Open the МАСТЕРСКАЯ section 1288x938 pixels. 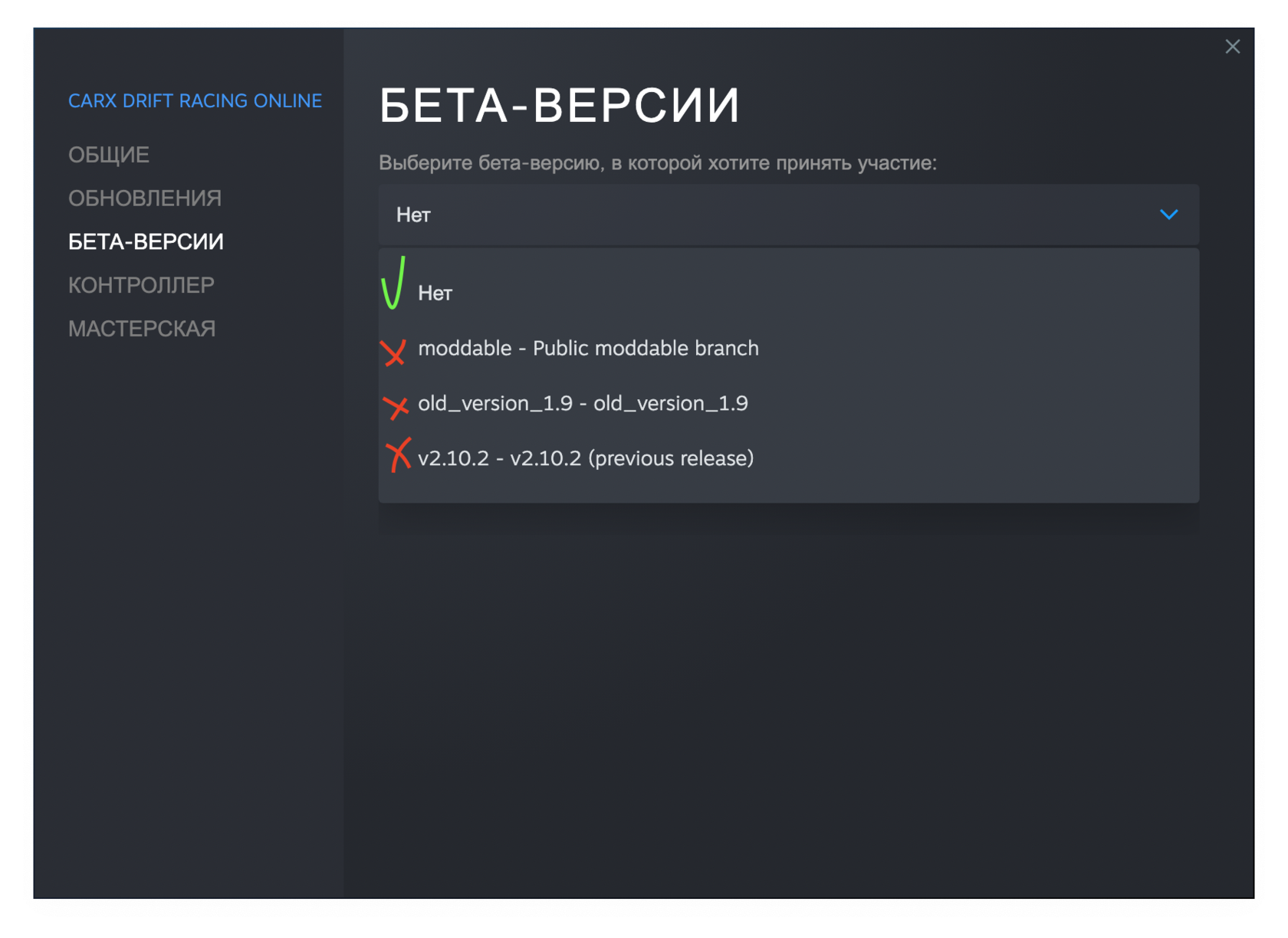click(142, 329)
